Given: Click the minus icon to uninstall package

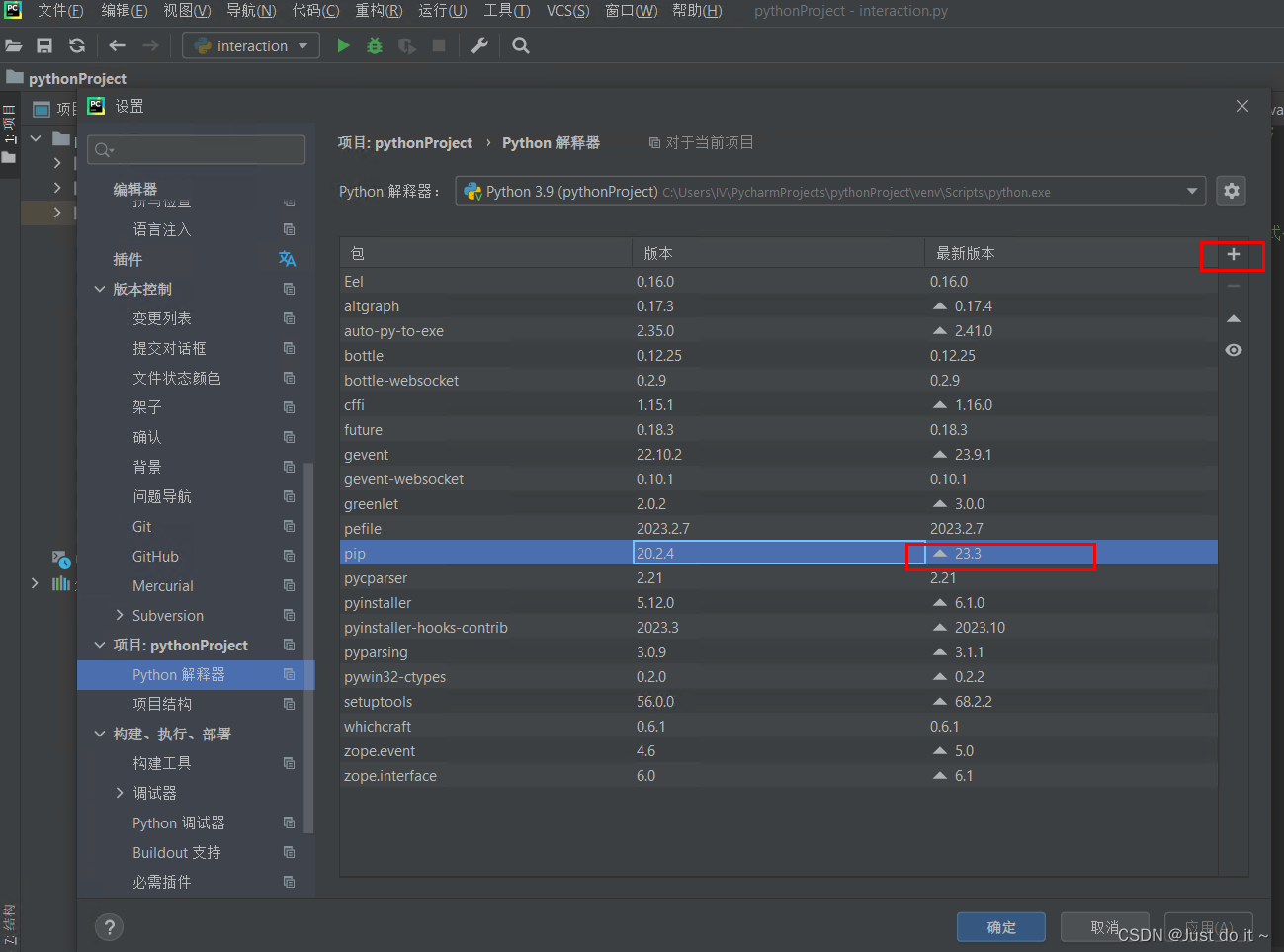Looking at the screenshot, I should point(1234,286).
